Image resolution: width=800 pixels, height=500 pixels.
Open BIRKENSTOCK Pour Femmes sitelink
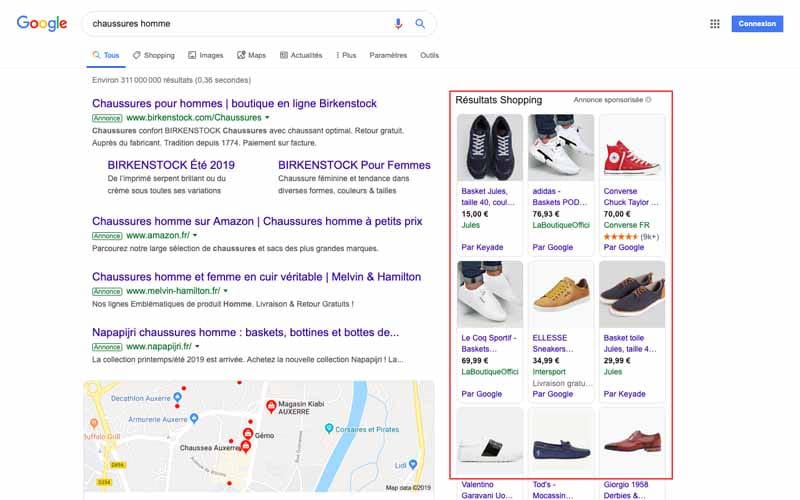coord(354,165)
